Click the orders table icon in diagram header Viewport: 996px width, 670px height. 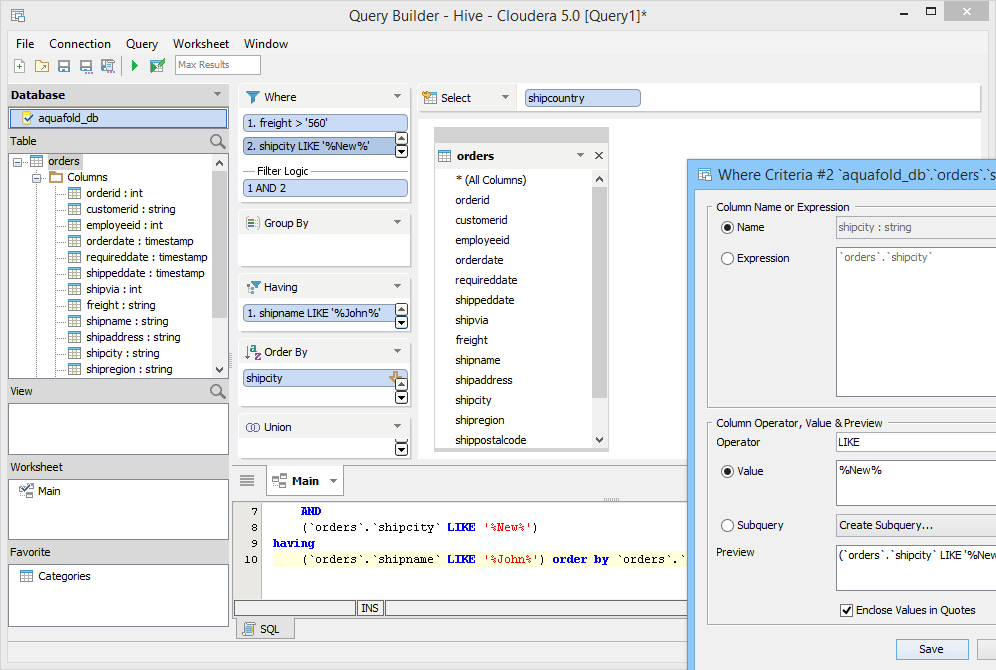point(445,156)
